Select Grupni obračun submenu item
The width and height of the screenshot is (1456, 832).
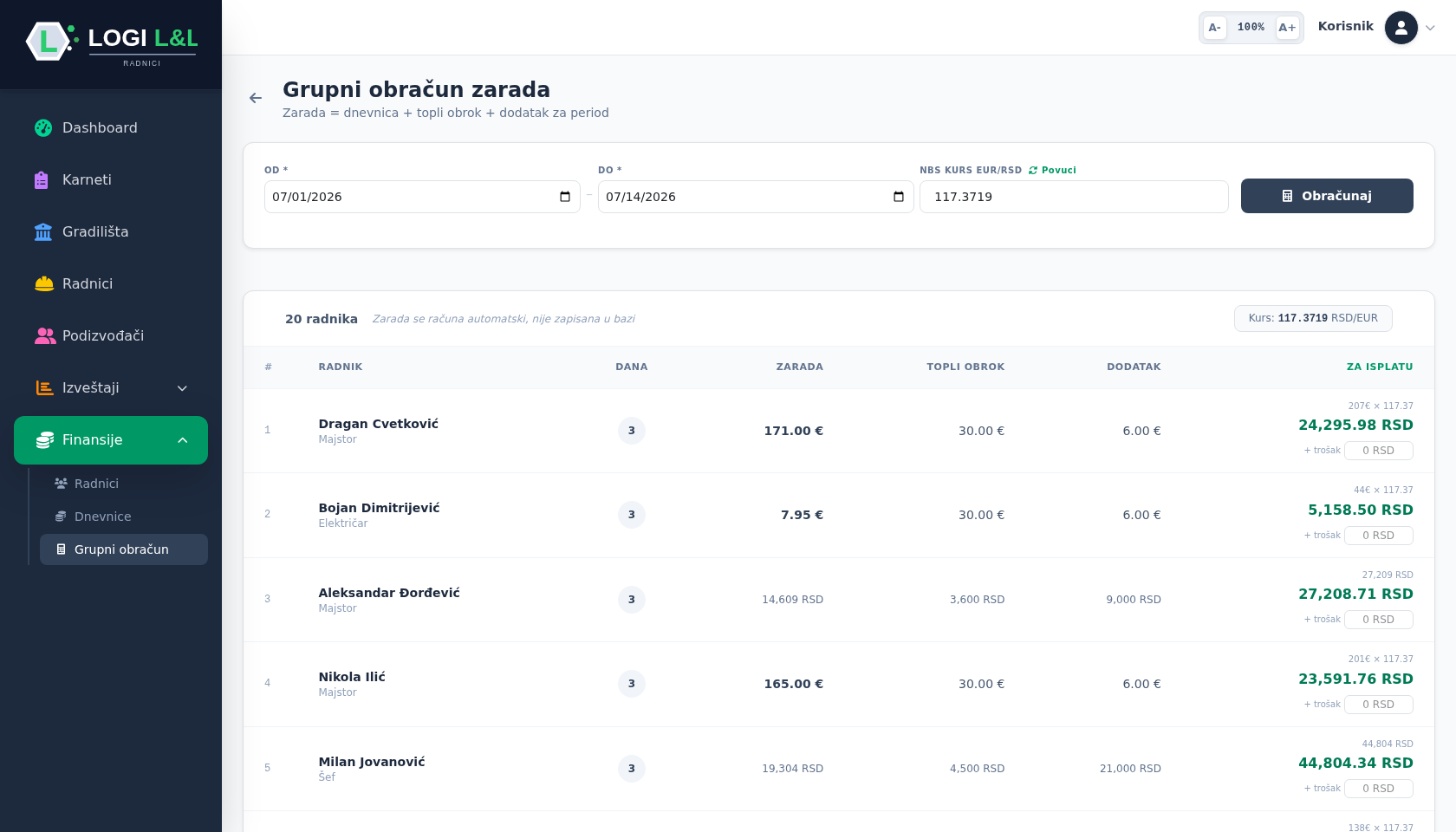(x=124, y=549)
